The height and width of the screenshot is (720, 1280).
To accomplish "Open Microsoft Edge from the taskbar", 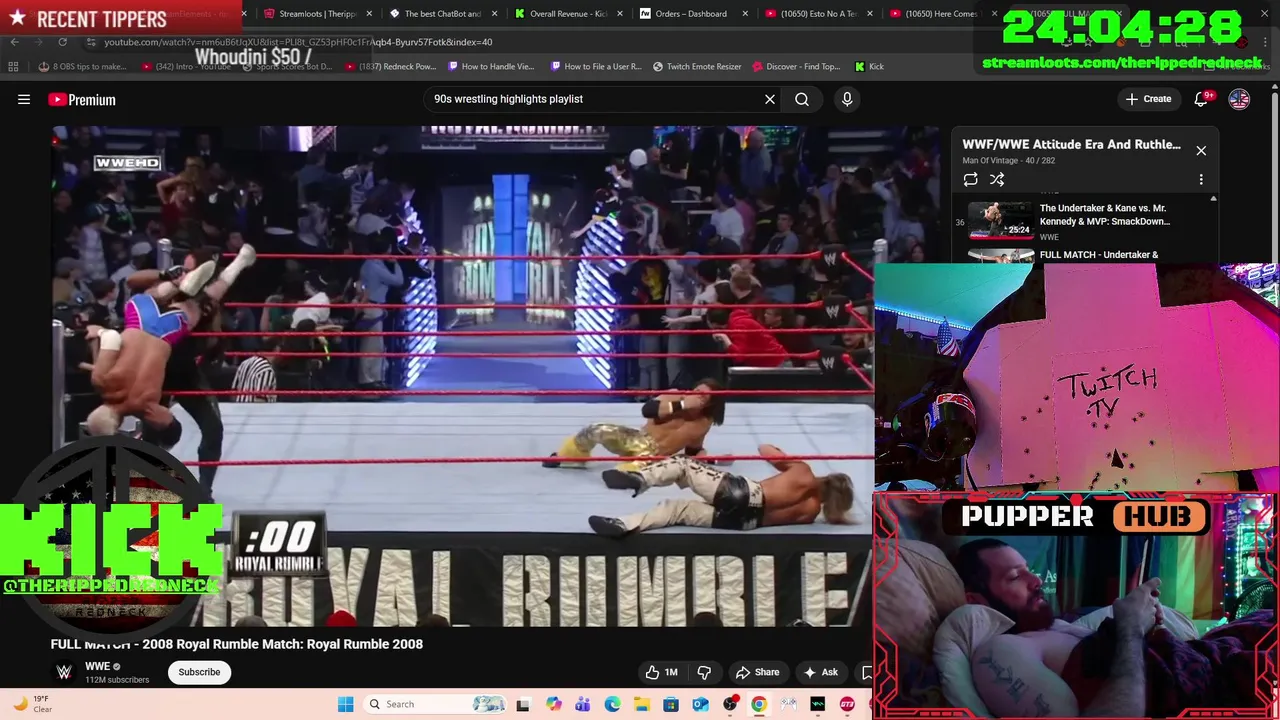I will click(x=612, y=704).
